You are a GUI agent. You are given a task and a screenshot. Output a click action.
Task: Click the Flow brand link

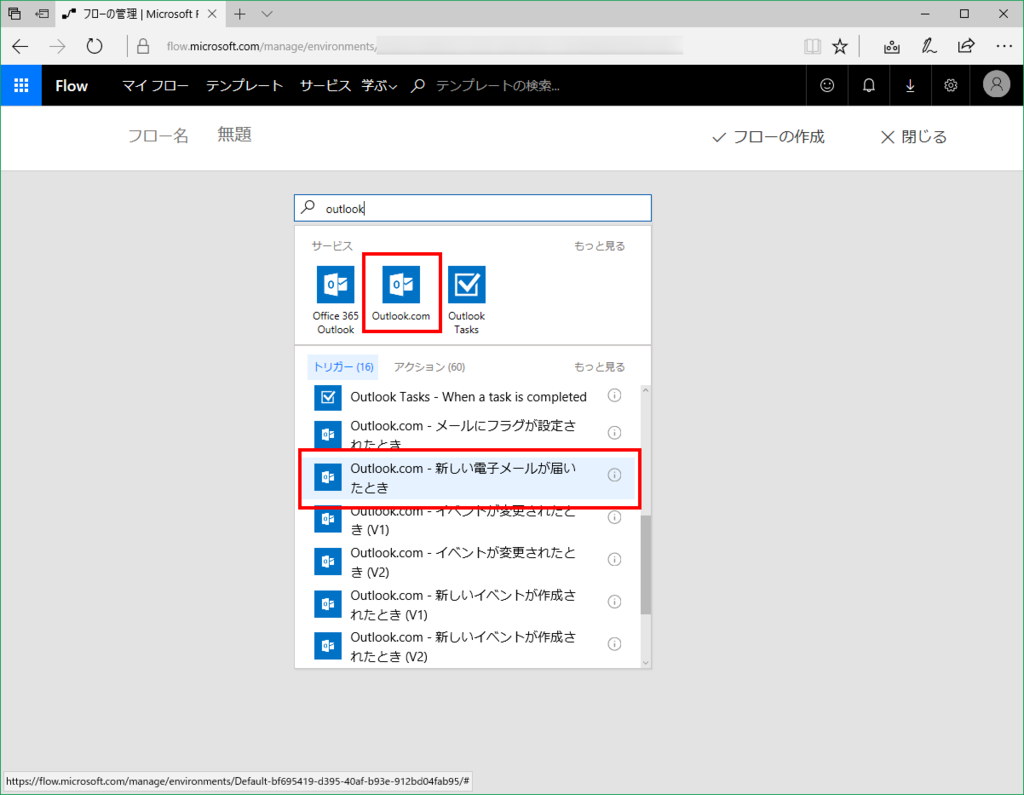tap(71, 86)
